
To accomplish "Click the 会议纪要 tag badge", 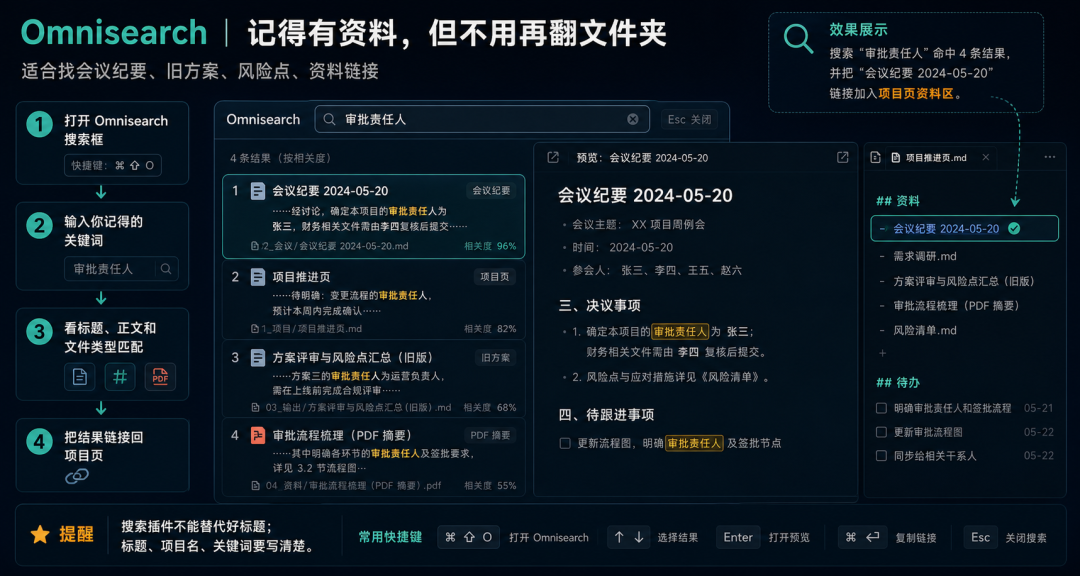I will click(491, 191).
